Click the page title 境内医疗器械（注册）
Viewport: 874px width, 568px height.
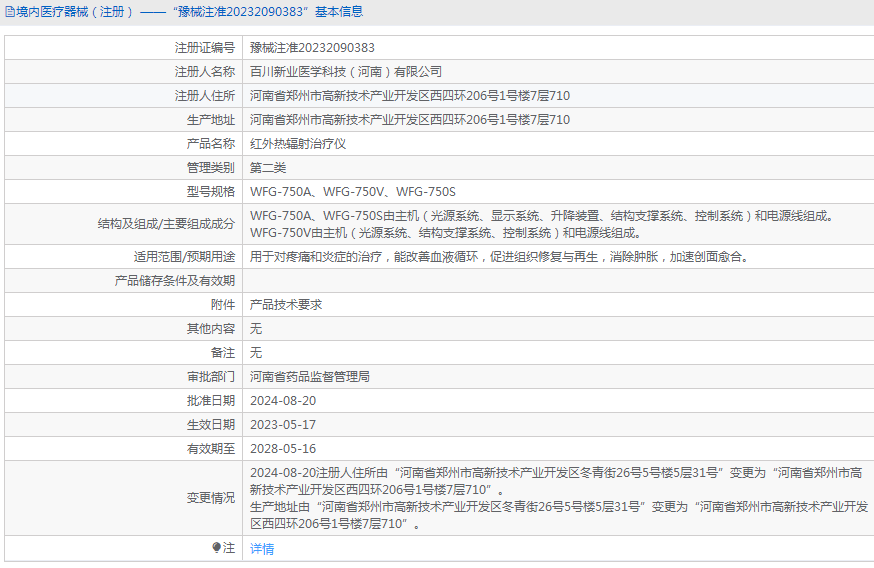click(x=75, y=12)
